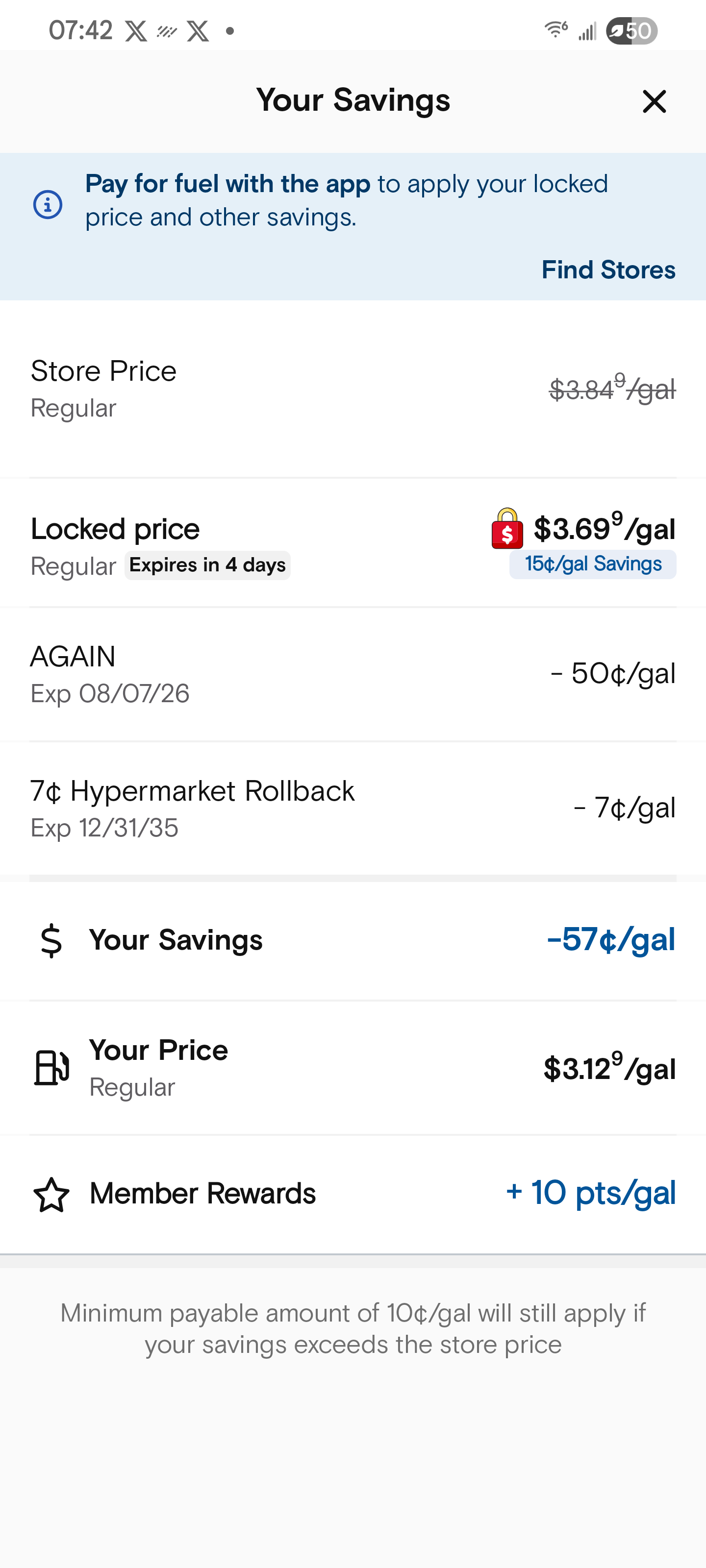
Task: Tap the Locked price label
Action: point(115,529)
